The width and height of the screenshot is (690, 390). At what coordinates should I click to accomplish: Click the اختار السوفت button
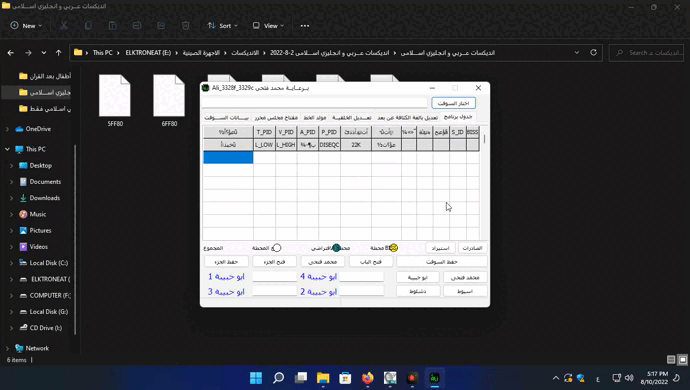pyautogui.click(x=453, y=103)
